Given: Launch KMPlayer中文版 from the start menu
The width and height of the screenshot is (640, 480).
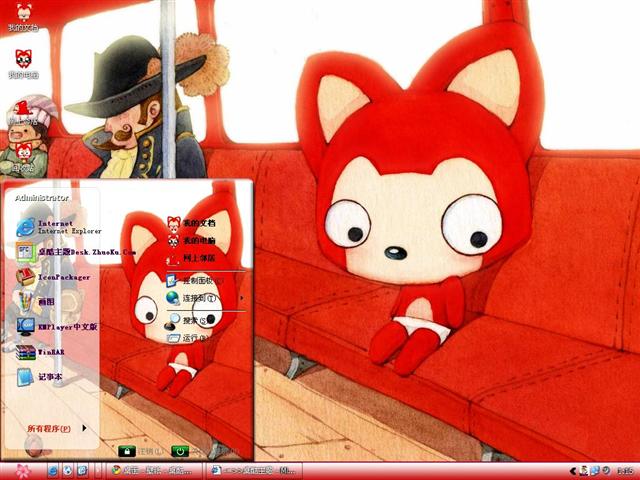Looking at the screenshot, I should [57, 327].
